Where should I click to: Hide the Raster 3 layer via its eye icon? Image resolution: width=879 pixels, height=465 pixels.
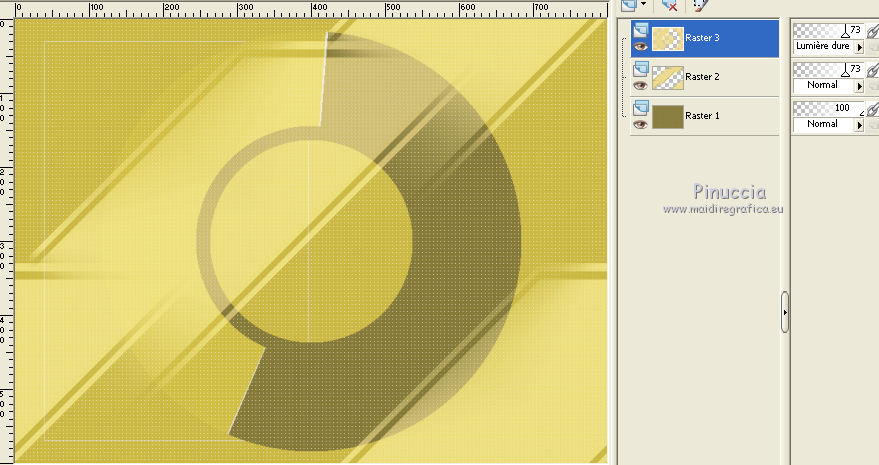(641, 47)
